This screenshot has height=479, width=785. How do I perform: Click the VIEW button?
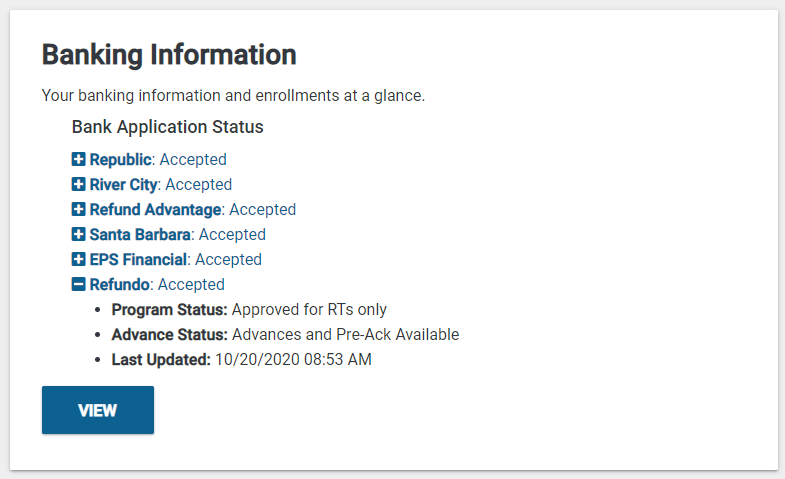pyautogui.click(x=98, y=410)
